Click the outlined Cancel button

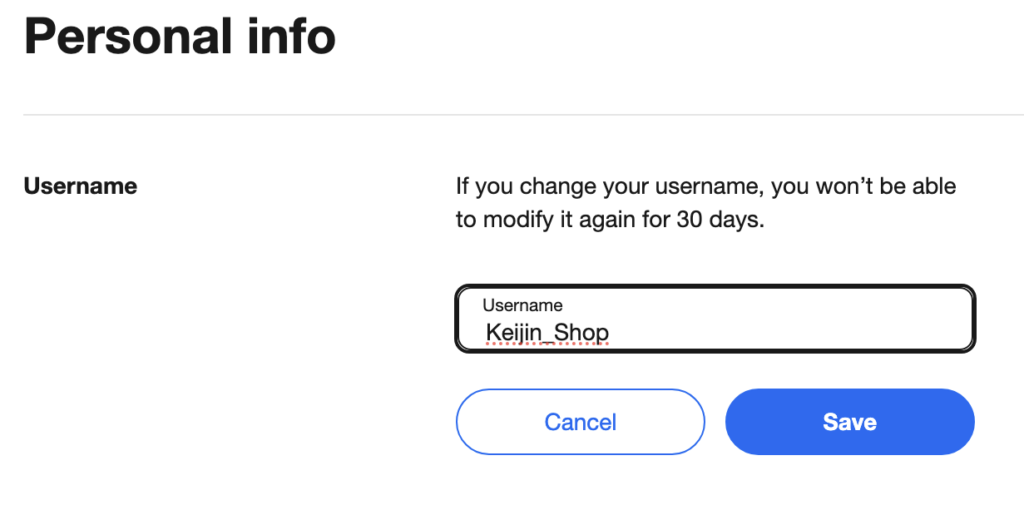580,422
